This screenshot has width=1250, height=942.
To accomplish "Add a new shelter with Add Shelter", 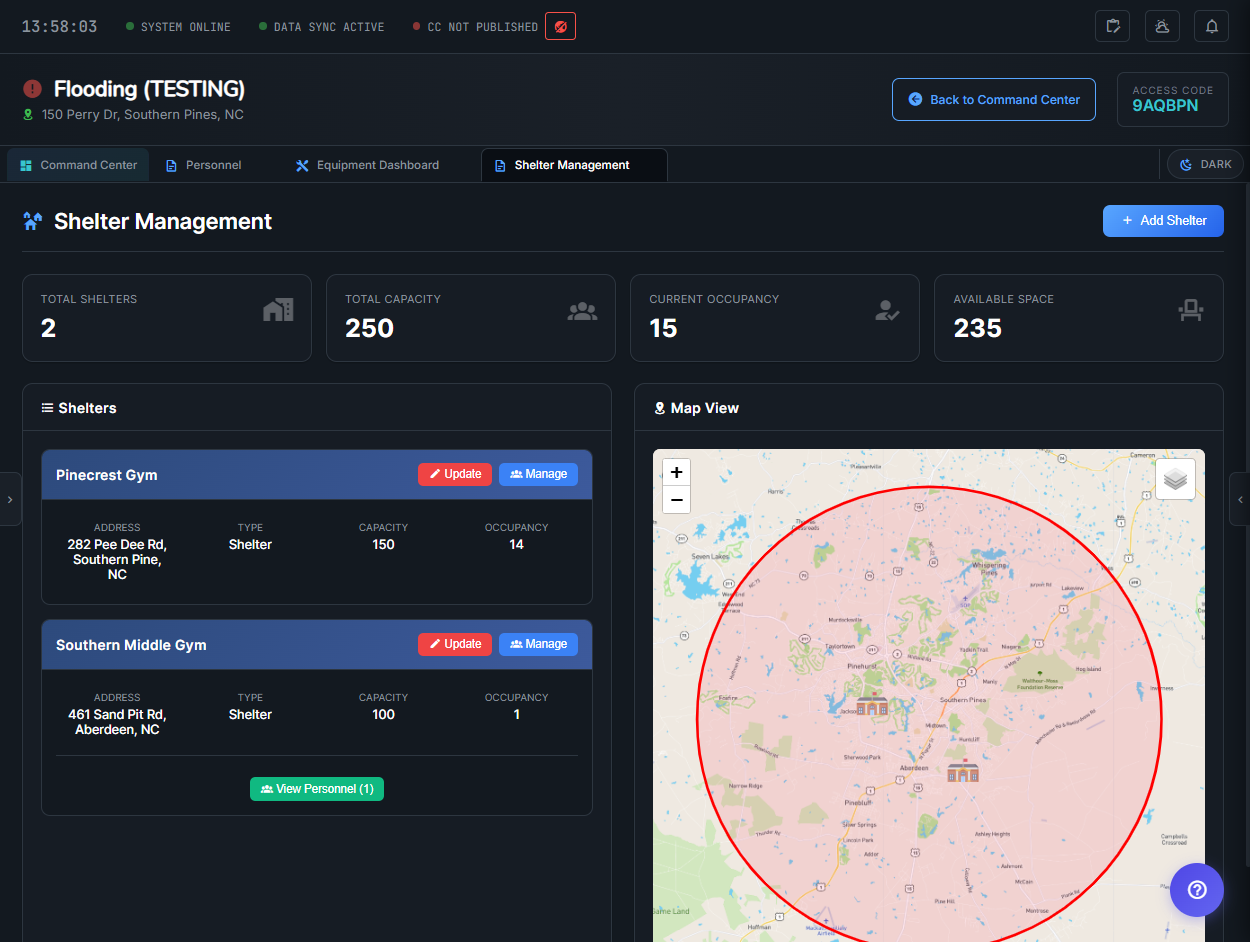I will (x=1163, y=220).
